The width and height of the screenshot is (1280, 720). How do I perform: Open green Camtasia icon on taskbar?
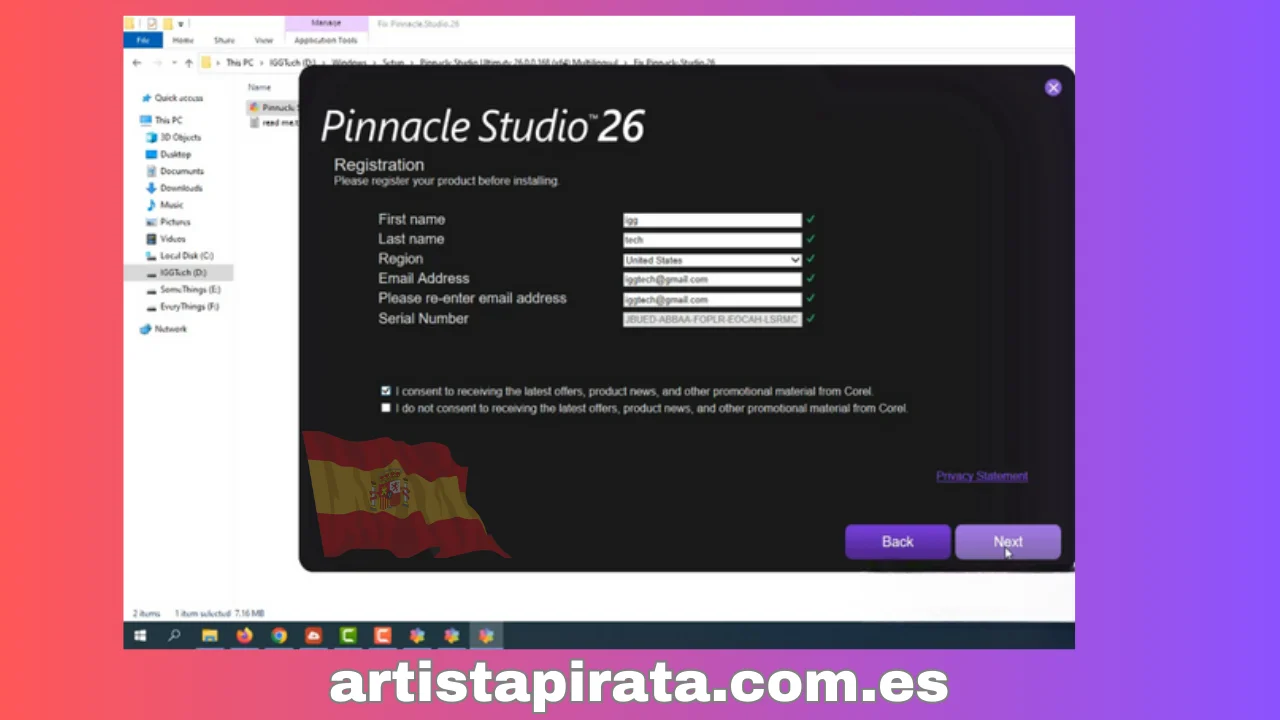pos(348,635)
